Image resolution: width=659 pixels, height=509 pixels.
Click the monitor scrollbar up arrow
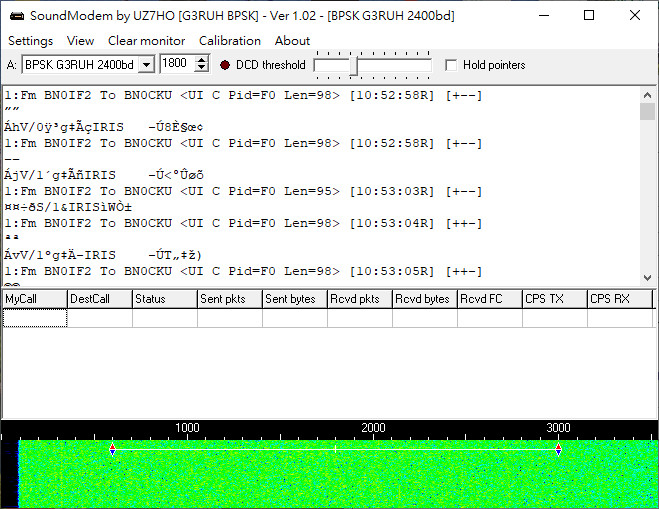(x=647, y=95)
